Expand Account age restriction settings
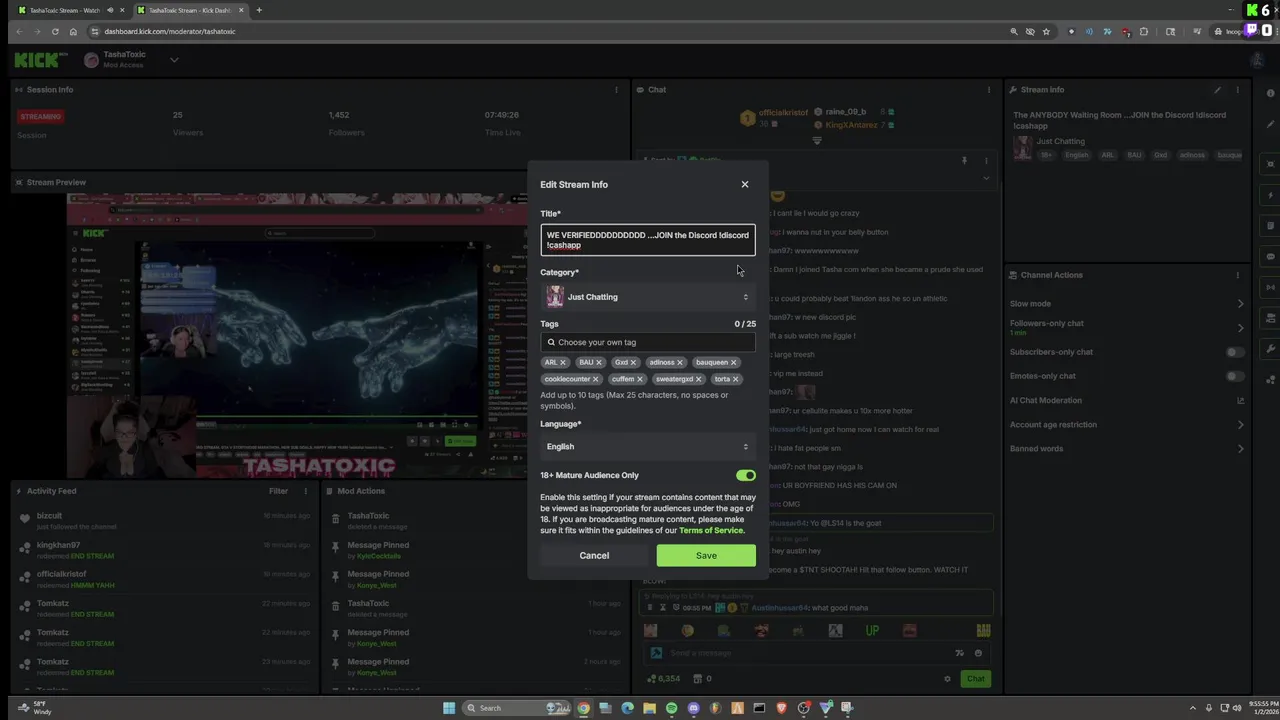Viewport: 1280px width, 720px height. pos(1240,425)
